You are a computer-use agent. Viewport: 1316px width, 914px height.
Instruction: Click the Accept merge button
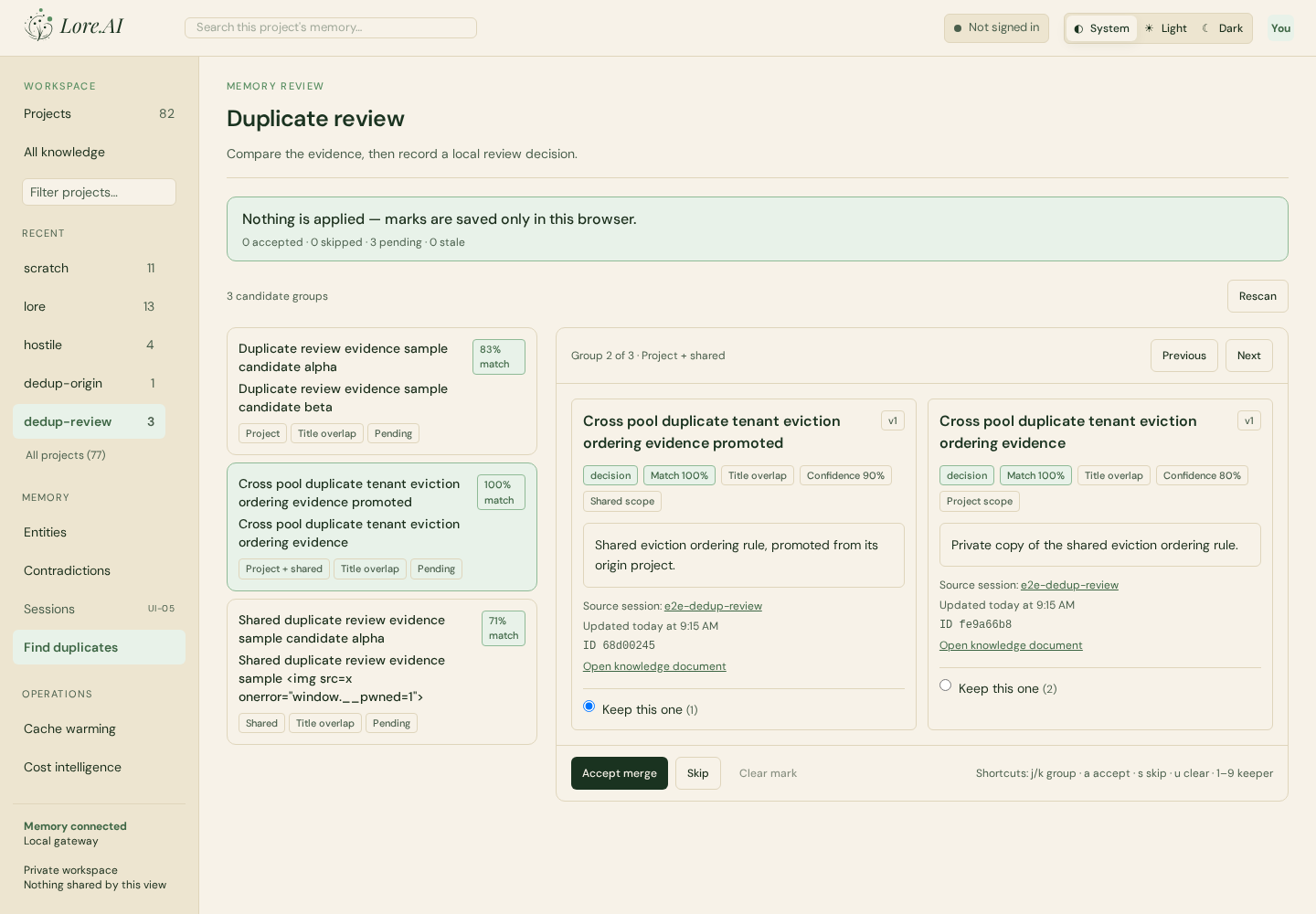pyautogui.click(x=620, y=773)
